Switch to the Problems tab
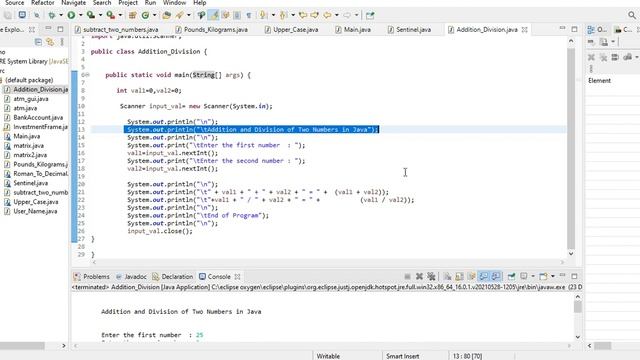640x360 pixels. (x=92, y=277)
